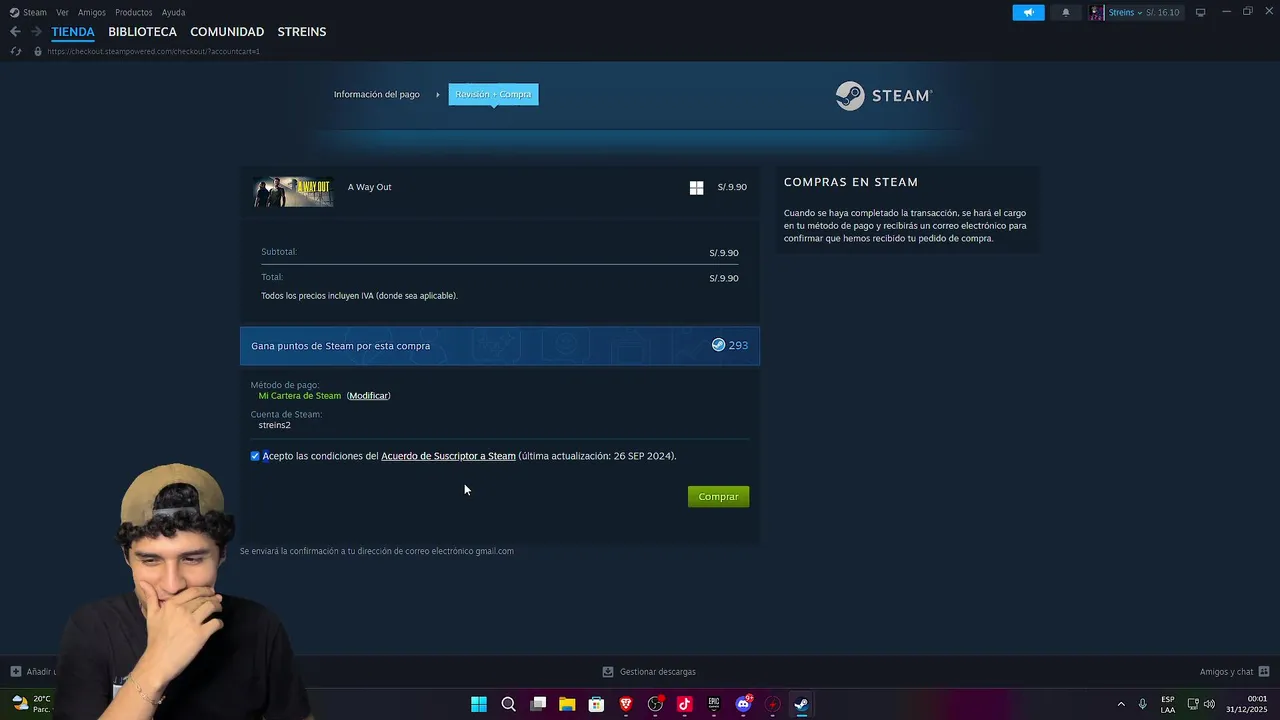1280x720 pixels.
Task: Click the Comprar button
Action: click(x=718, y=497)
